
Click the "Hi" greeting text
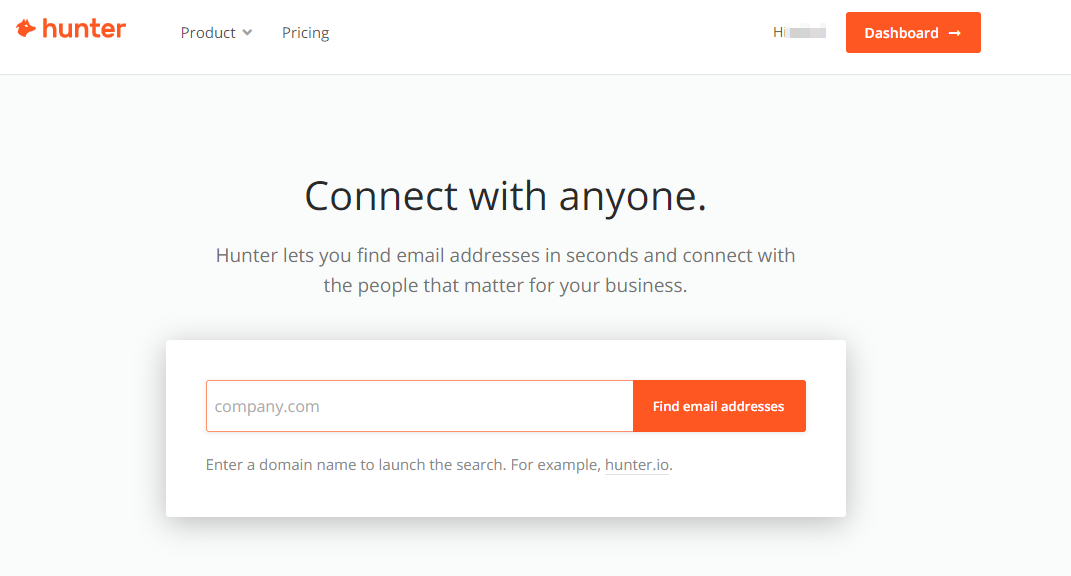tap(779, 32)
